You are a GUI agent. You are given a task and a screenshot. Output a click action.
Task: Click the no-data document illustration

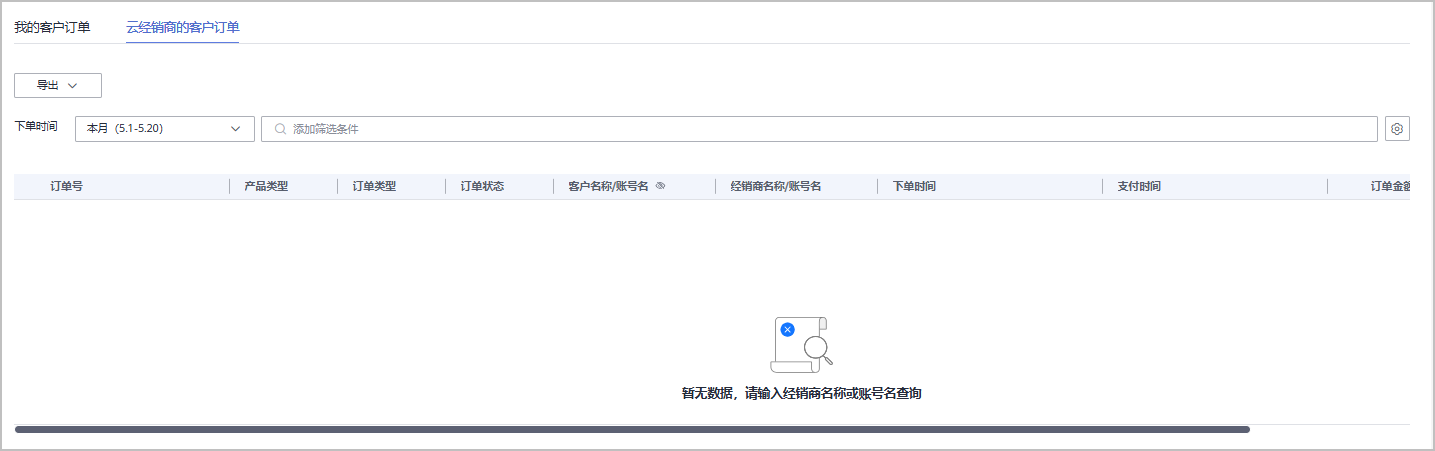click(x=801, y=345)
